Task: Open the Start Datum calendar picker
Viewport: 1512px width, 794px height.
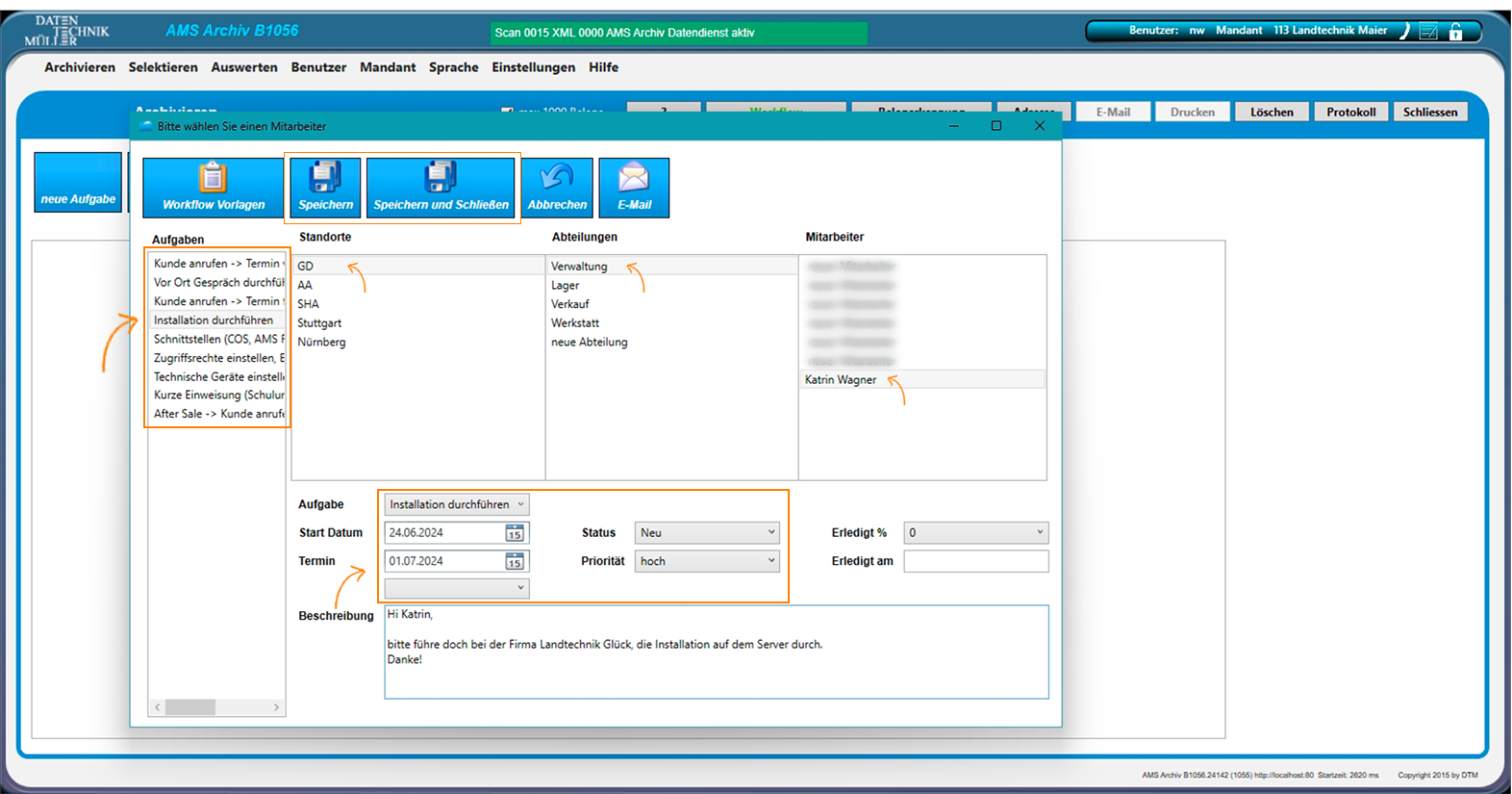Action: tap(515, 533)
